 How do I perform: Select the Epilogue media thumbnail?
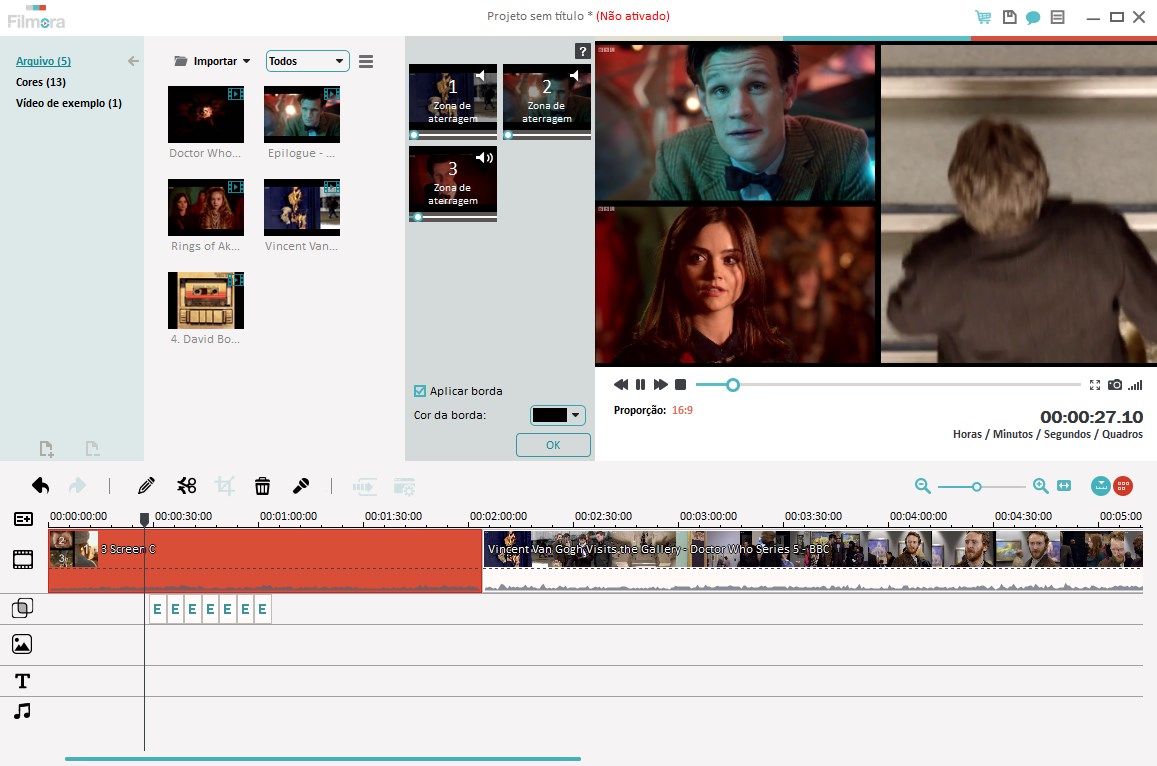coord(302,114)
